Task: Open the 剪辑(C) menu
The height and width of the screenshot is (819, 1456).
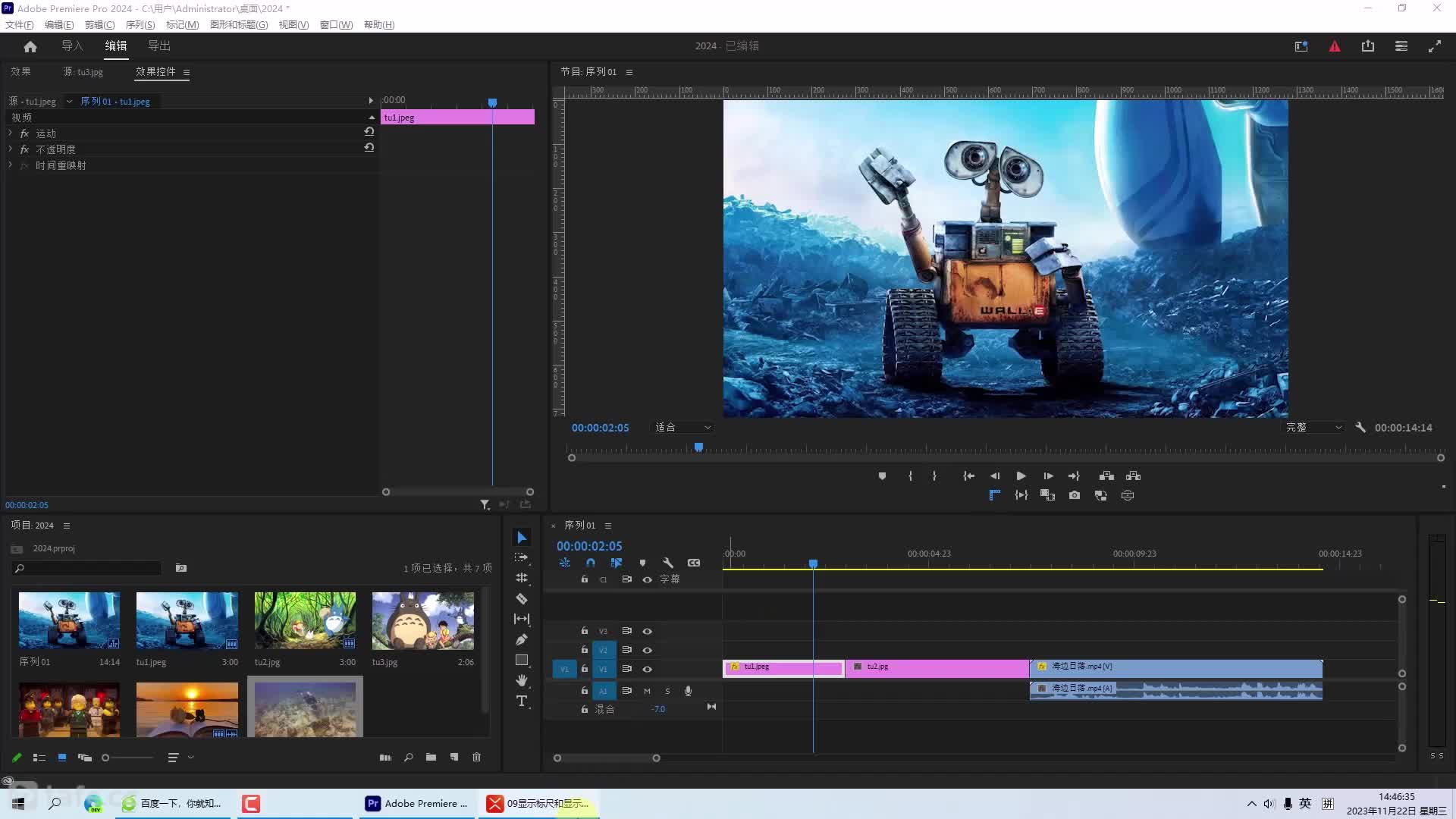Action: pyautogui.click(x=99, y=25)
